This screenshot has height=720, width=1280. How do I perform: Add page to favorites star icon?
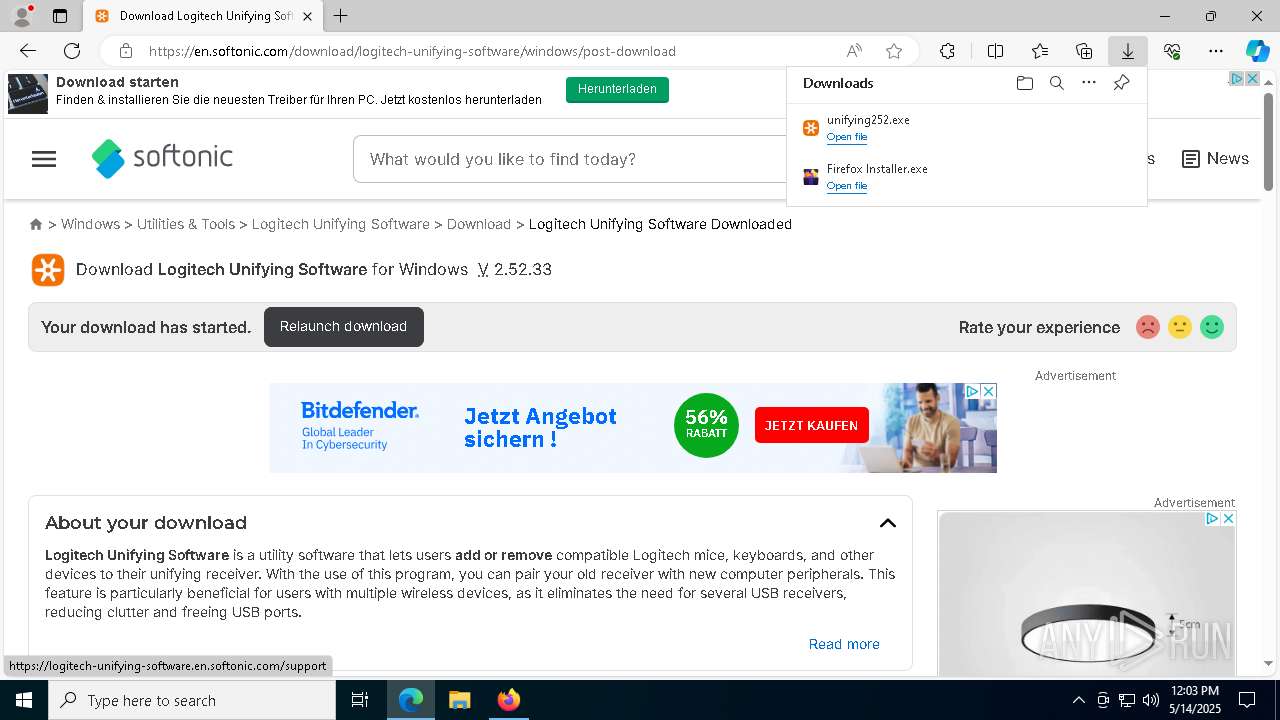tap(894, 51)
